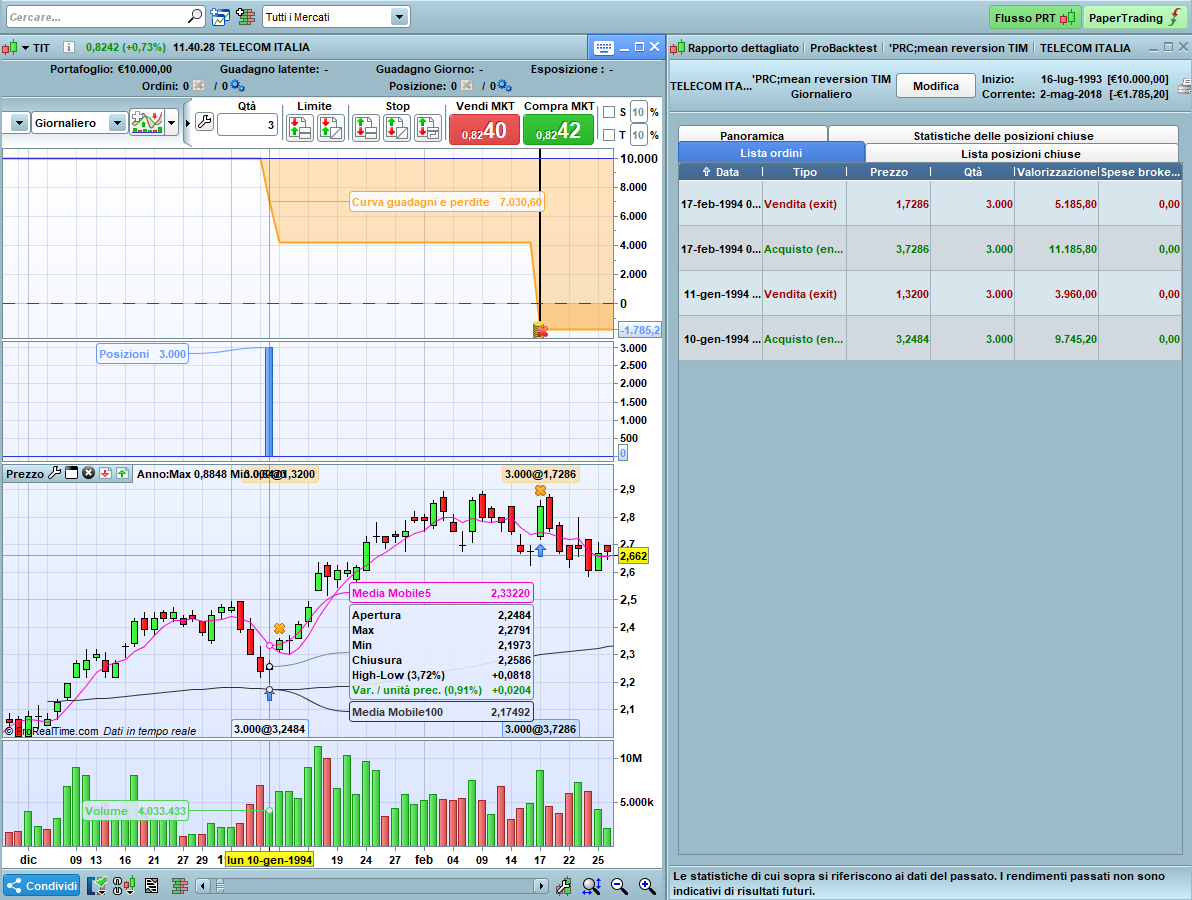Collapse the order toolbar triangle
The image size is (1192, 900).
pos(188,122)
